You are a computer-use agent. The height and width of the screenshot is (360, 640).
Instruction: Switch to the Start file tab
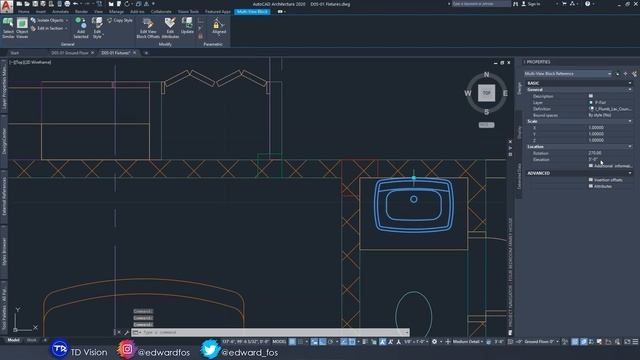(15, 53)
